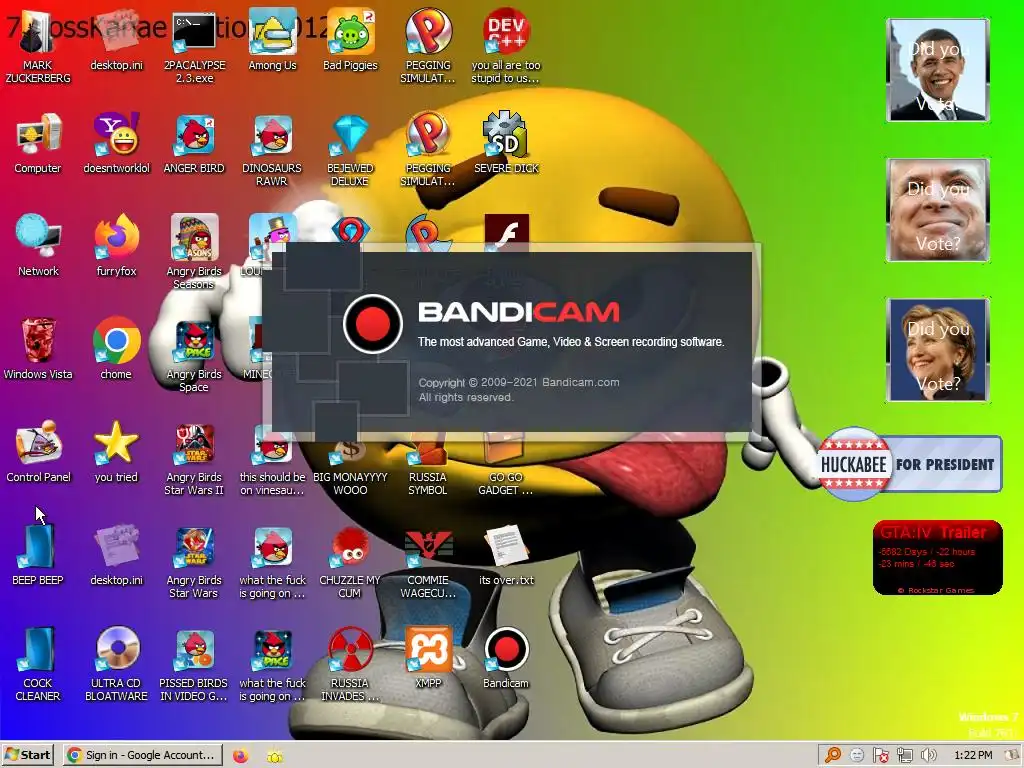Image resolution: width=1024 pixels, height=768 pixels.
Task: Select the Computer desktop icon
Action: pos(38,144)
